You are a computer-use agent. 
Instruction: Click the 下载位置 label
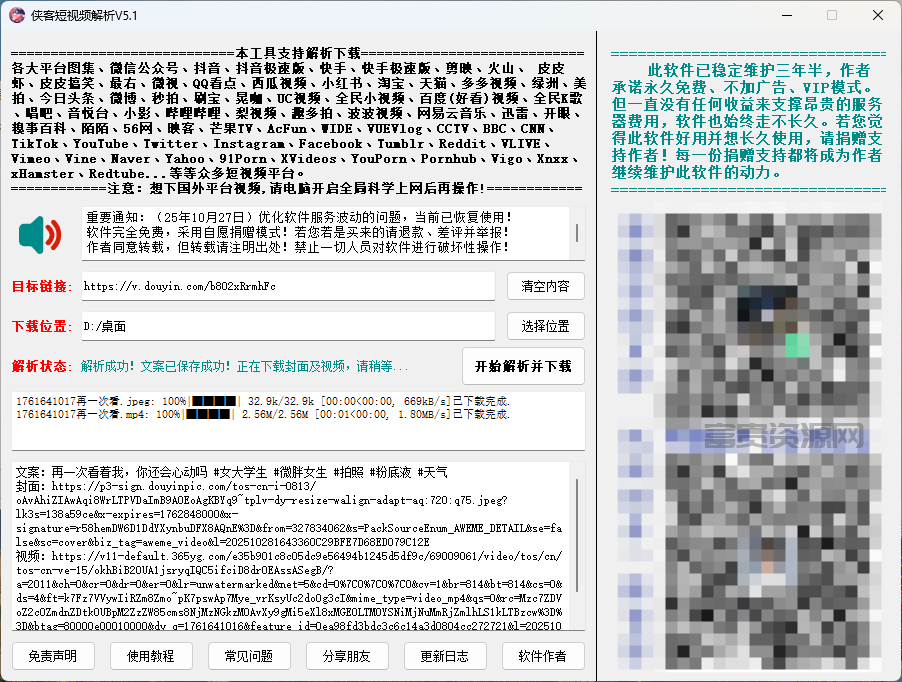coord(41,326)
